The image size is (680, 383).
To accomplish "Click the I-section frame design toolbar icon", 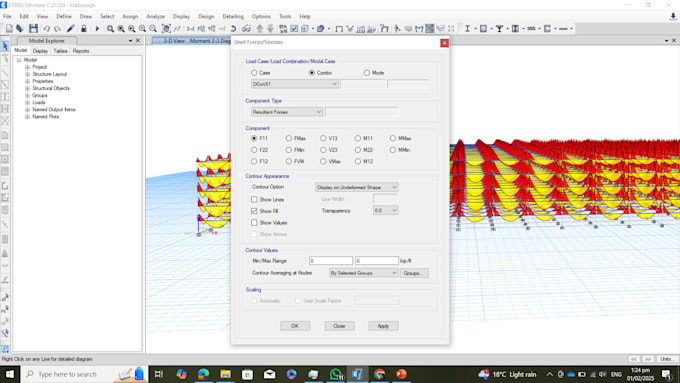I will (467, 29).
